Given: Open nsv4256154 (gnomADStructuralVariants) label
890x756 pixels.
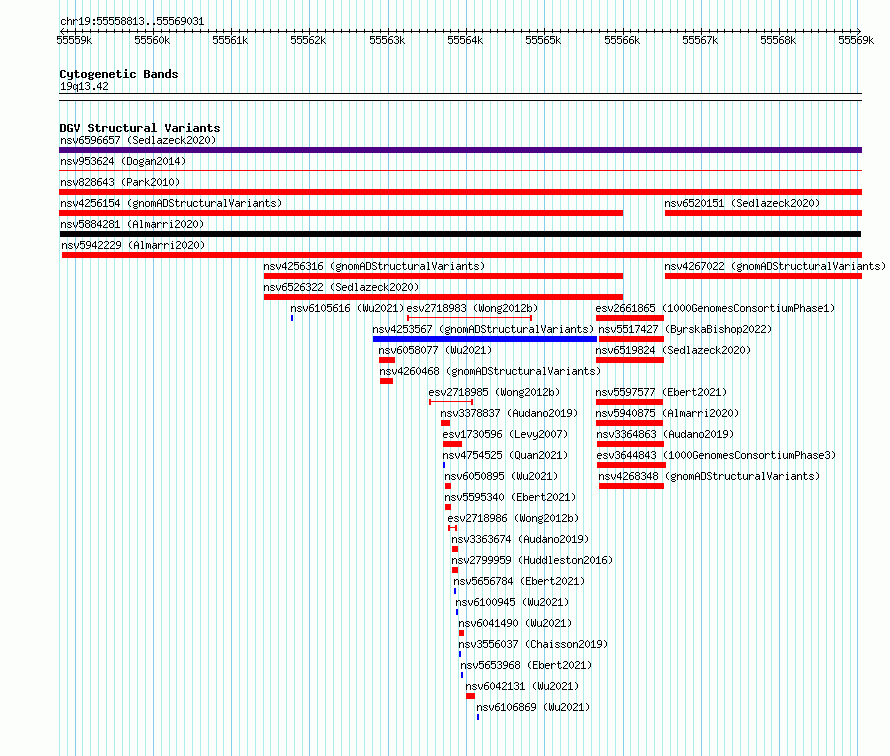Looking at the screenshot, I should click(171, 203).
